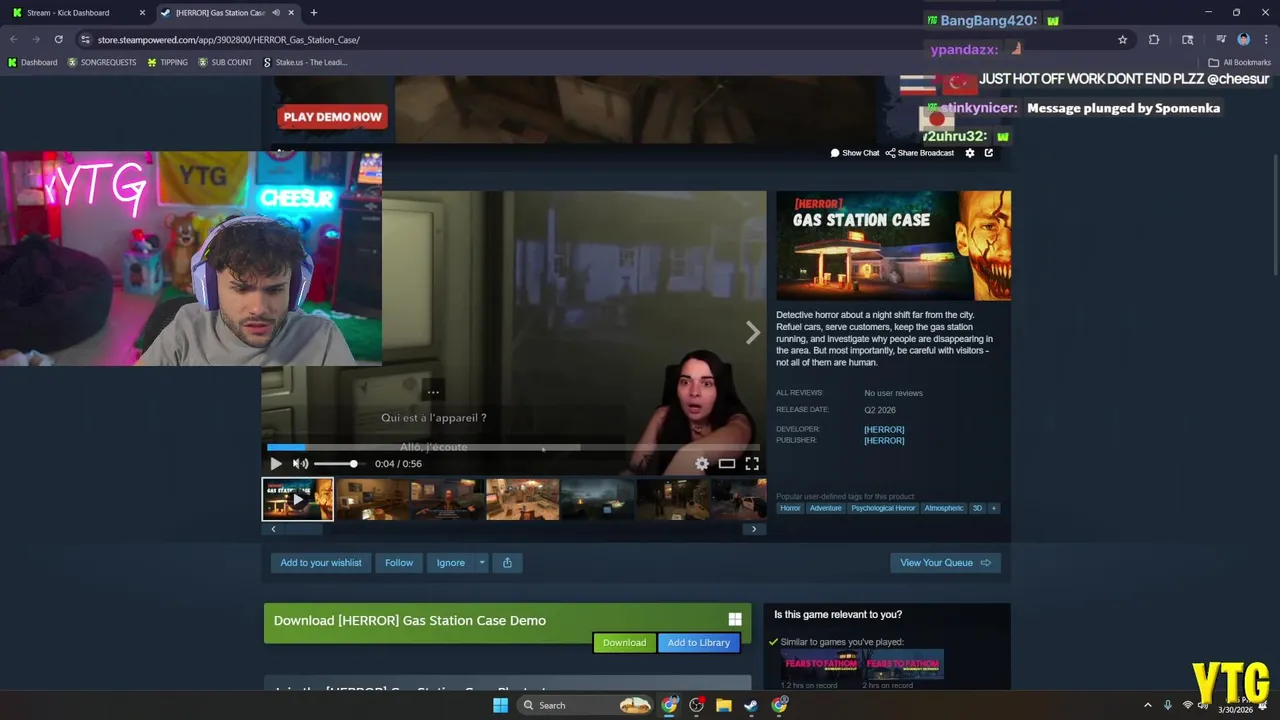
Task: Open the SUB COUNT bookmark
Action: coord(225,62)
